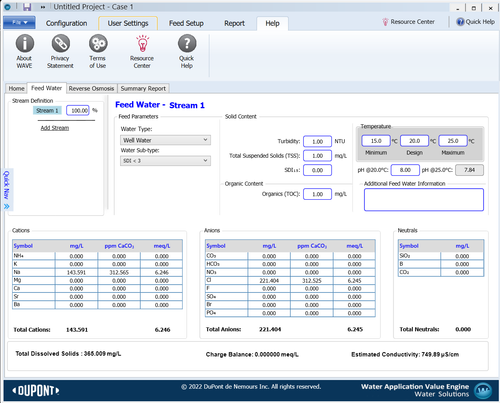Viewport: 500px width, 403px height.
Task: Open the Summary Report tab
Action: click(143, 88)
